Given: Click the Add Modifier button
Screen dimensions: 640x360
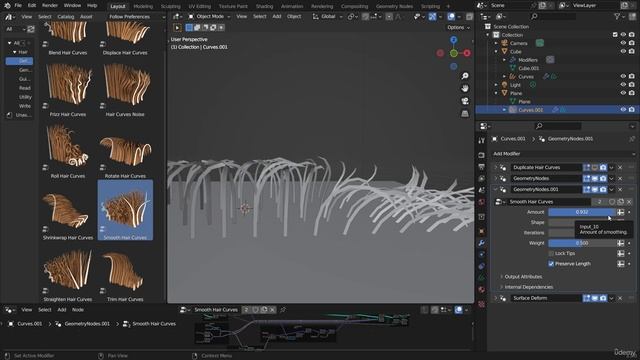Looking at the screenshot, I should pyautogui.click(x=564, y=154).
